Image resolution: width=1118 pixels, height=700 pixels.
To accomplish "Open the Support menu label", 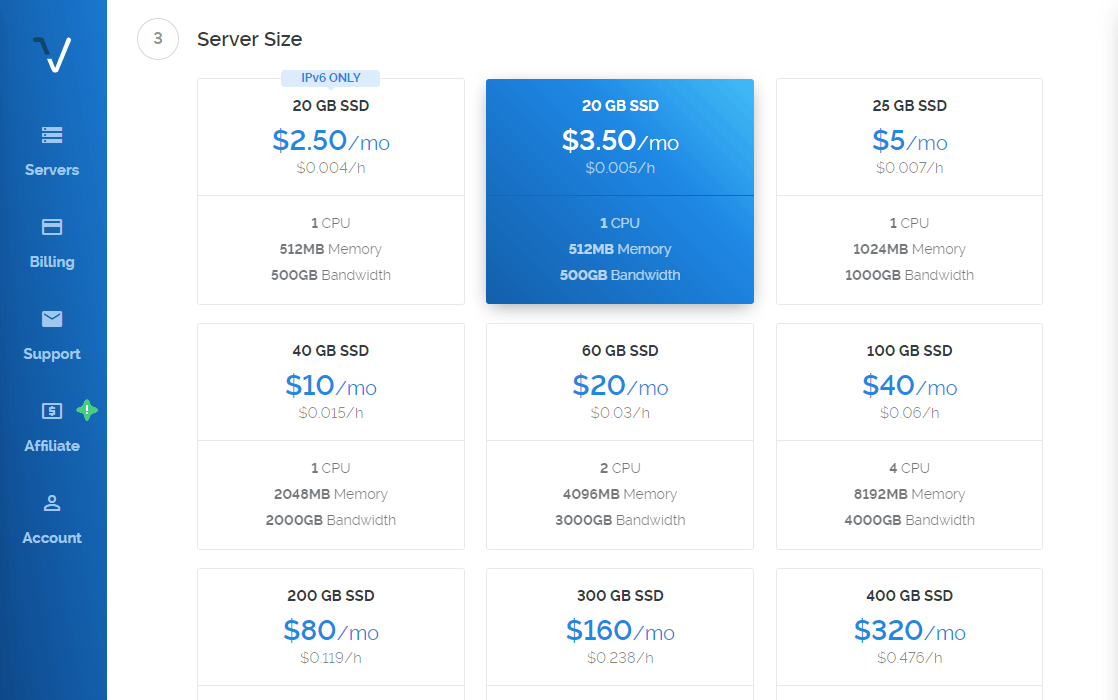I will (x=52, y=354).
